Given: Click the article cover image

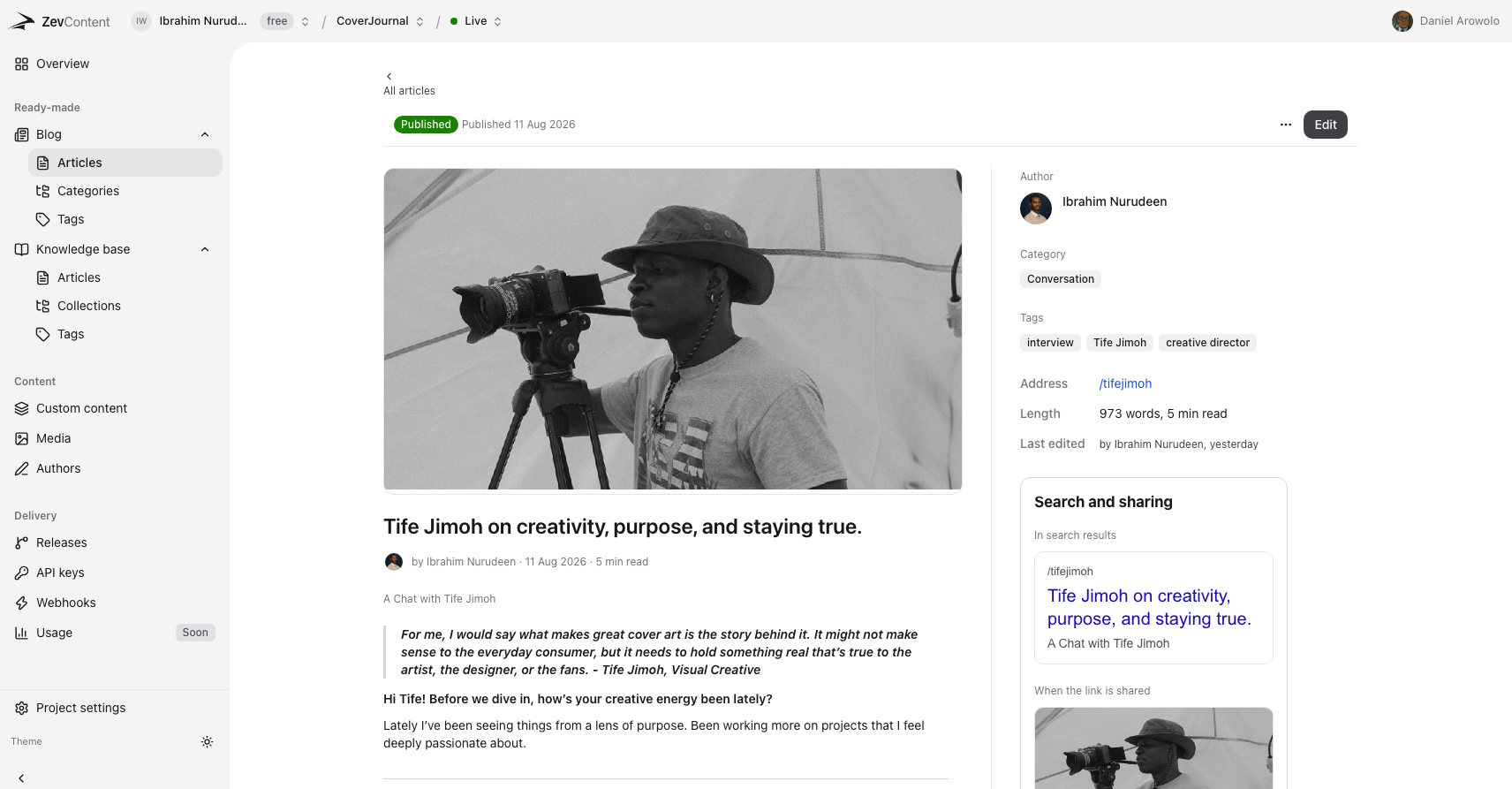Looking at the screenshot, I should click(673, 330).
